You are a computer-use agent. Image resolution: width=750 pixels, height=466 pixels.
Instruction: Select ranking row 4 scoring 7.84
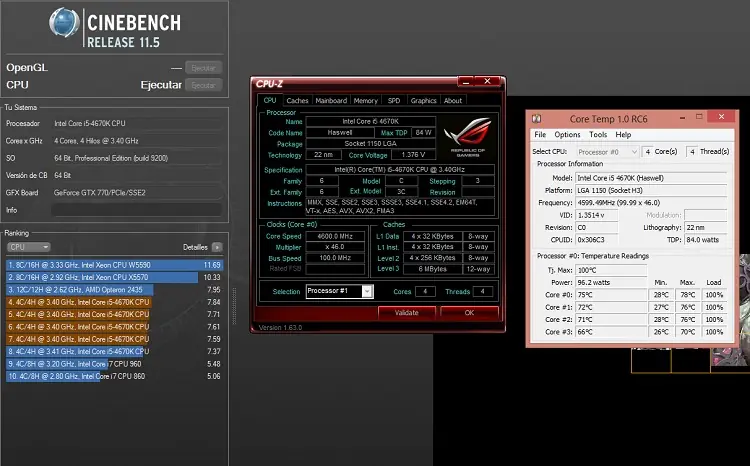coord(114,302)
